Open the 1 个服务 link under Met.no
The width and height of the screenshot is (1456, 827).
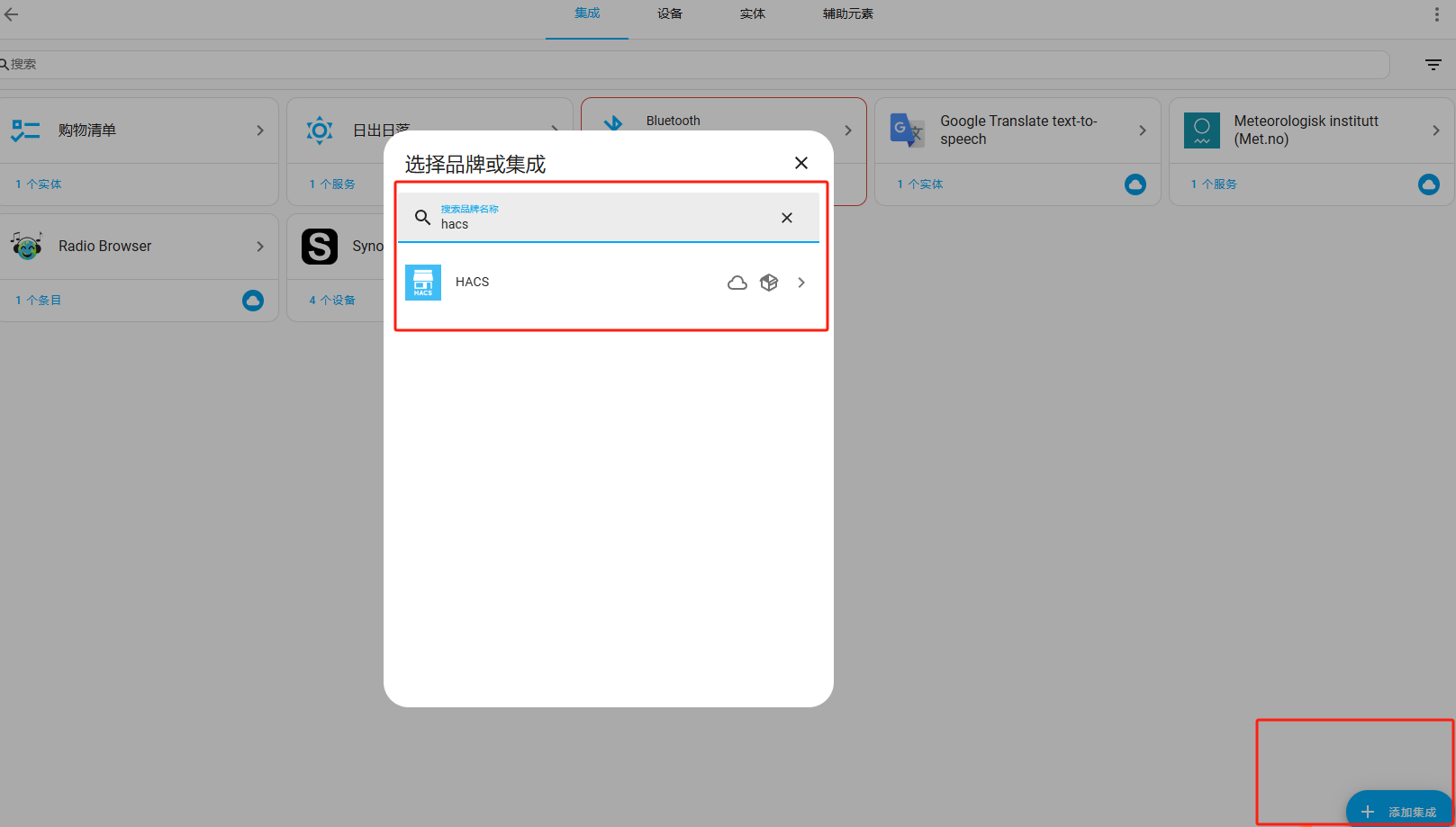tap(1214, 184)
